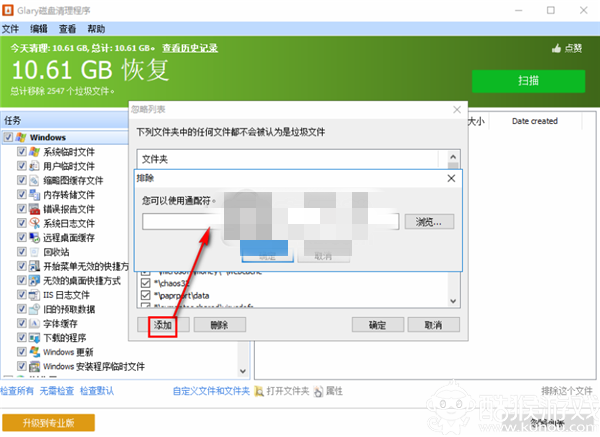Screen dimensions: 600x437
Task: Click the 无效的桌面快捷方式 icon
Action: (34, 280)
